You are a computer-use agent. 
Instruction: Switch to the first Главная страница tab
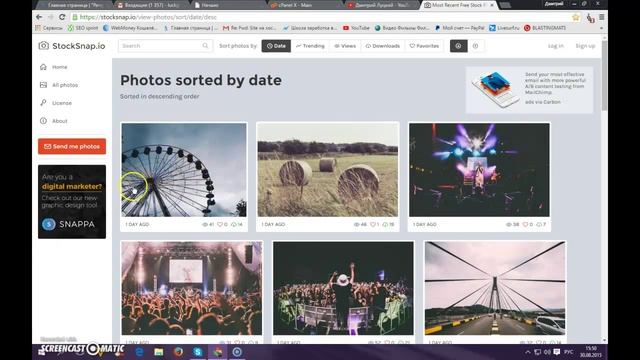pyautogui.click(x=73, y=5)
